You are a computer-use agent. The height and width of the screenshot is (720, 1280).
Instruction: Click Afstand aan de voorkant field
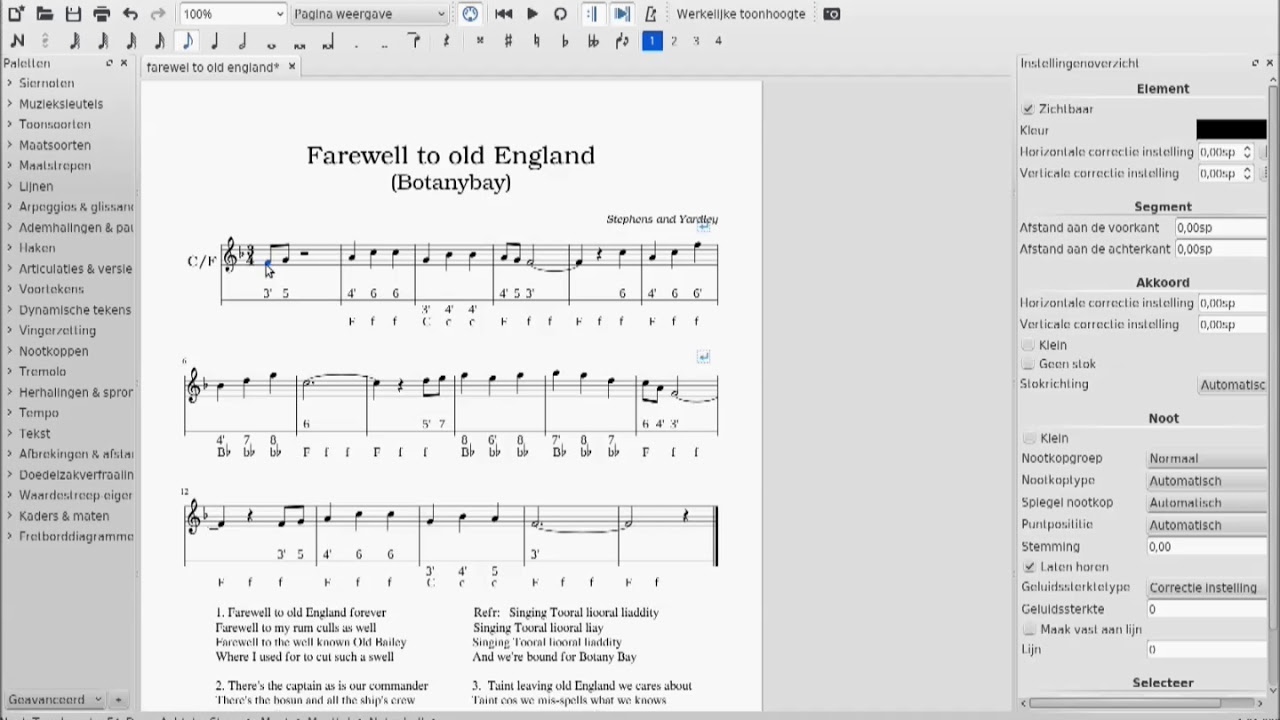click(x=1221, y=228)
